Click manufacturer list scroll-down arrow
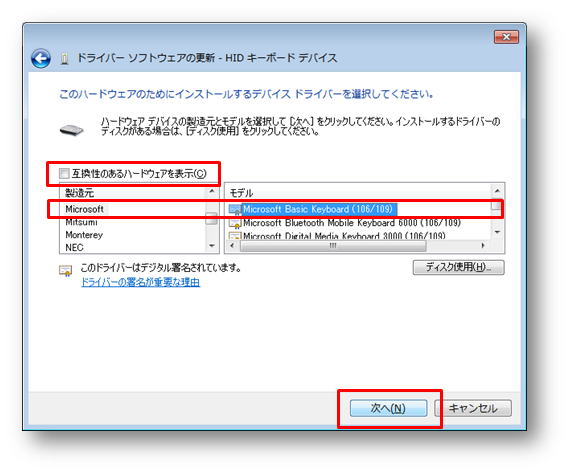569x473 pixels. point(212,246)
